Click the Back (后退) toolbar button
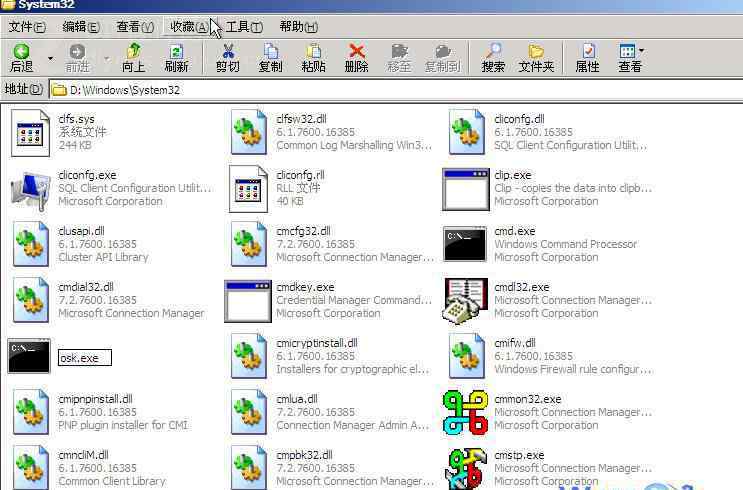Screen dimensions: 743x490 [22, 58]
